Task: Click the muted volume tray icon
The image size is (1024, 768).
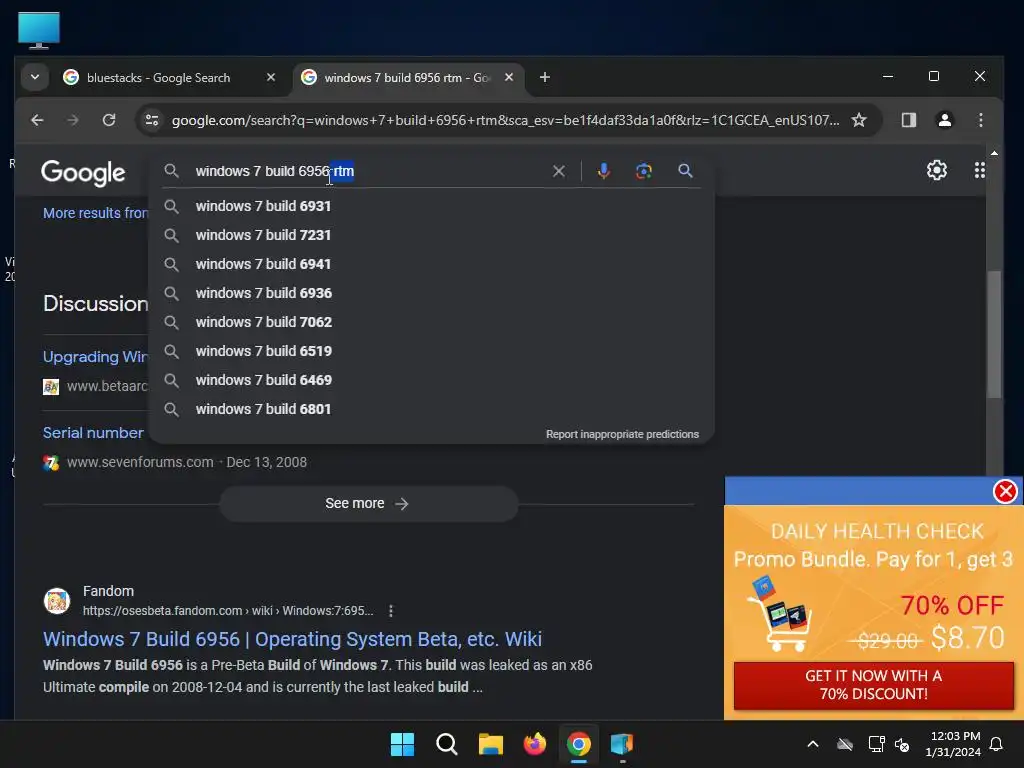Action: [902, 744]
